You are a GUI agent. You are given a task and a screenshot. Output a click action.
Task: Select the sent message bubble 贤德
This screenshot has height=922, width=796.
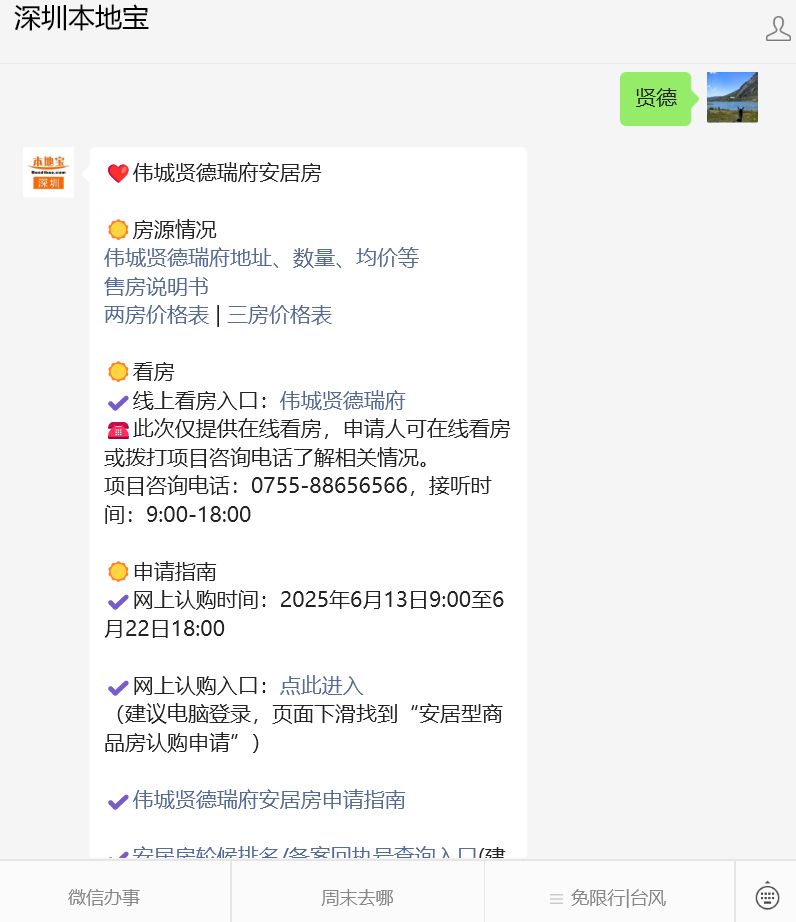[655, 98]
